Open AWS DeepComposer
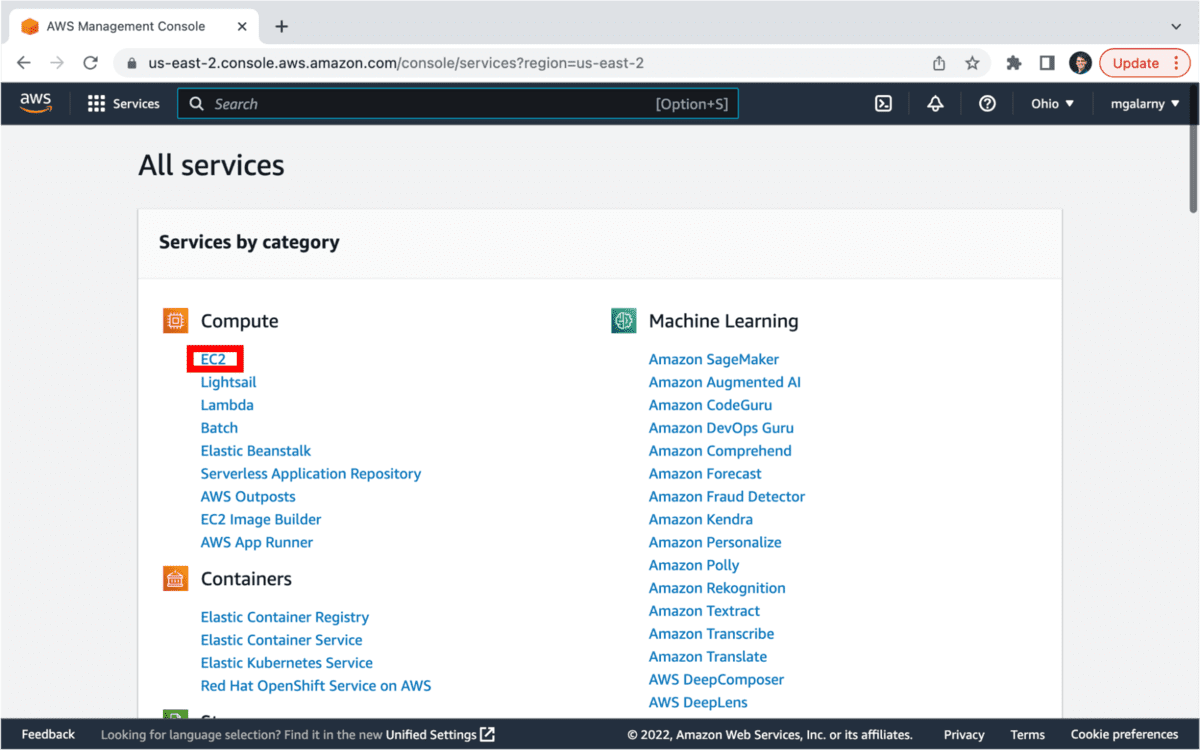 pos(716,680)
